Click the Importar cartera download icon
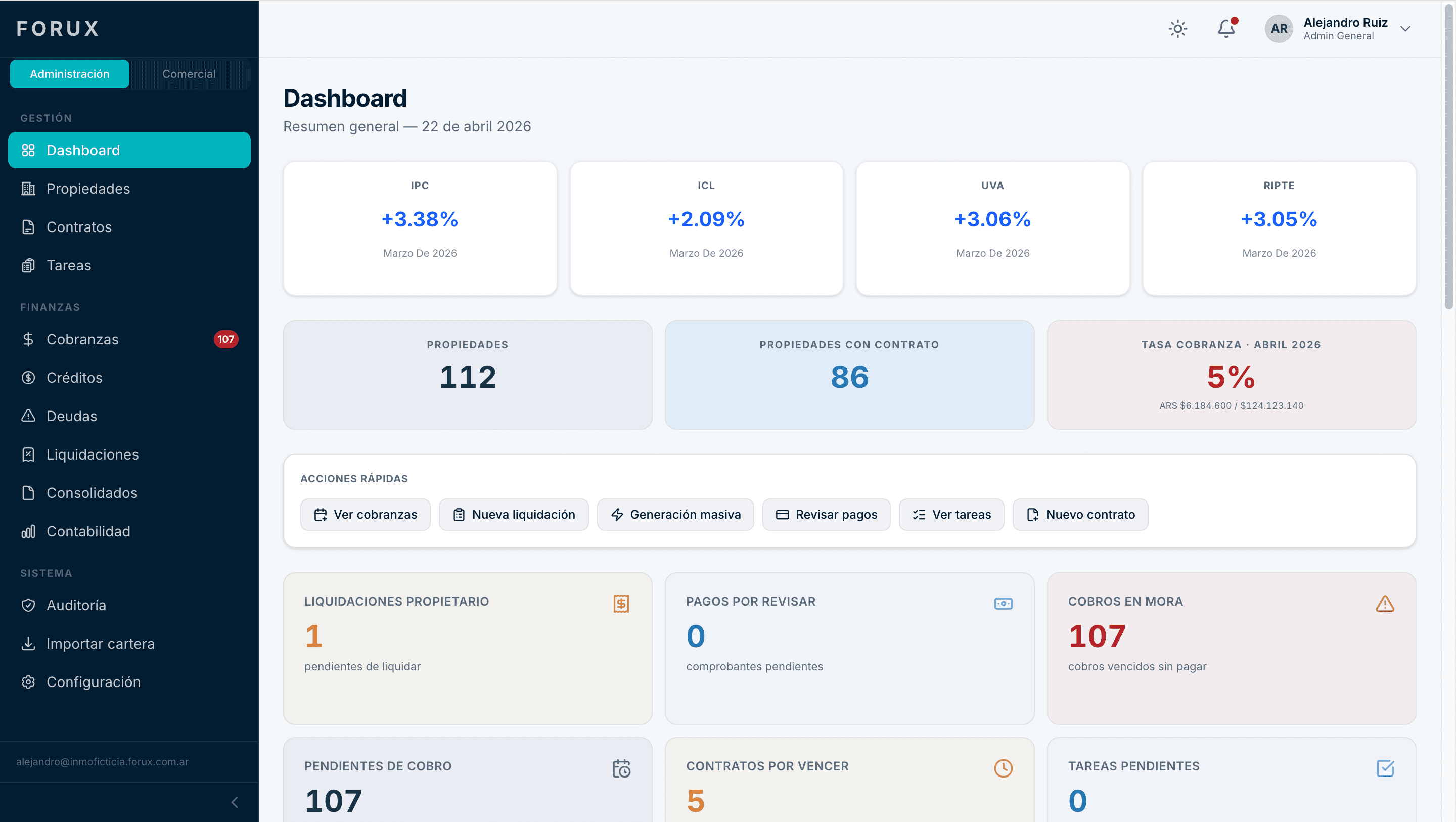Viewport: 1456px width, 822px height. click(x=28, y=644)
